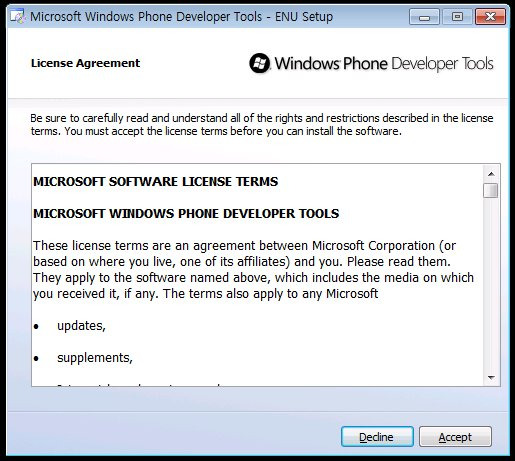This screenshot has height=461, width=515.
Task: Click the 'supplements,' bullet item
Action: [x=95, y=358]
